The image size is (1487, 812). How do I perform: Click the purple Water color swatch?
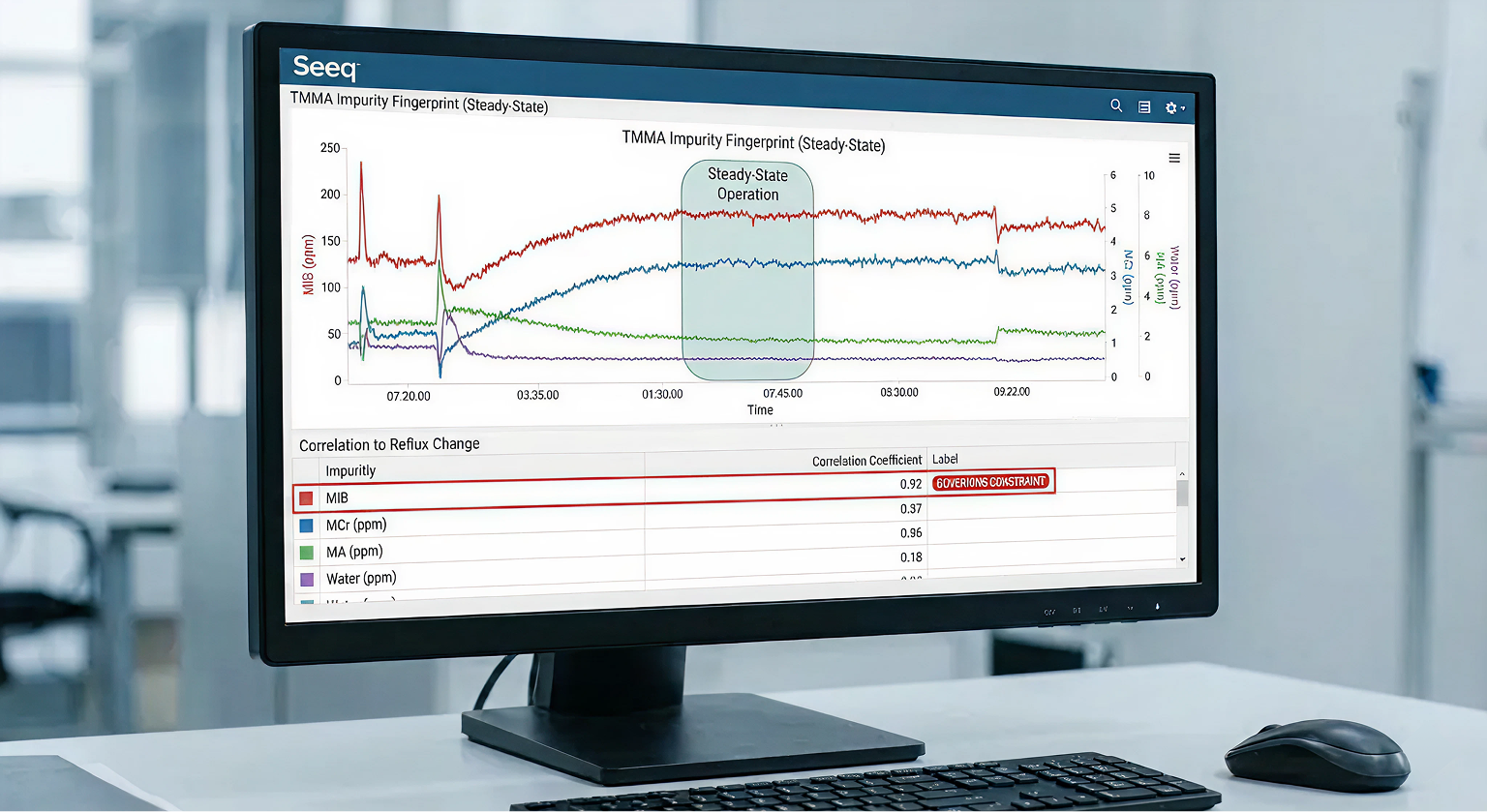coord(307,580)
